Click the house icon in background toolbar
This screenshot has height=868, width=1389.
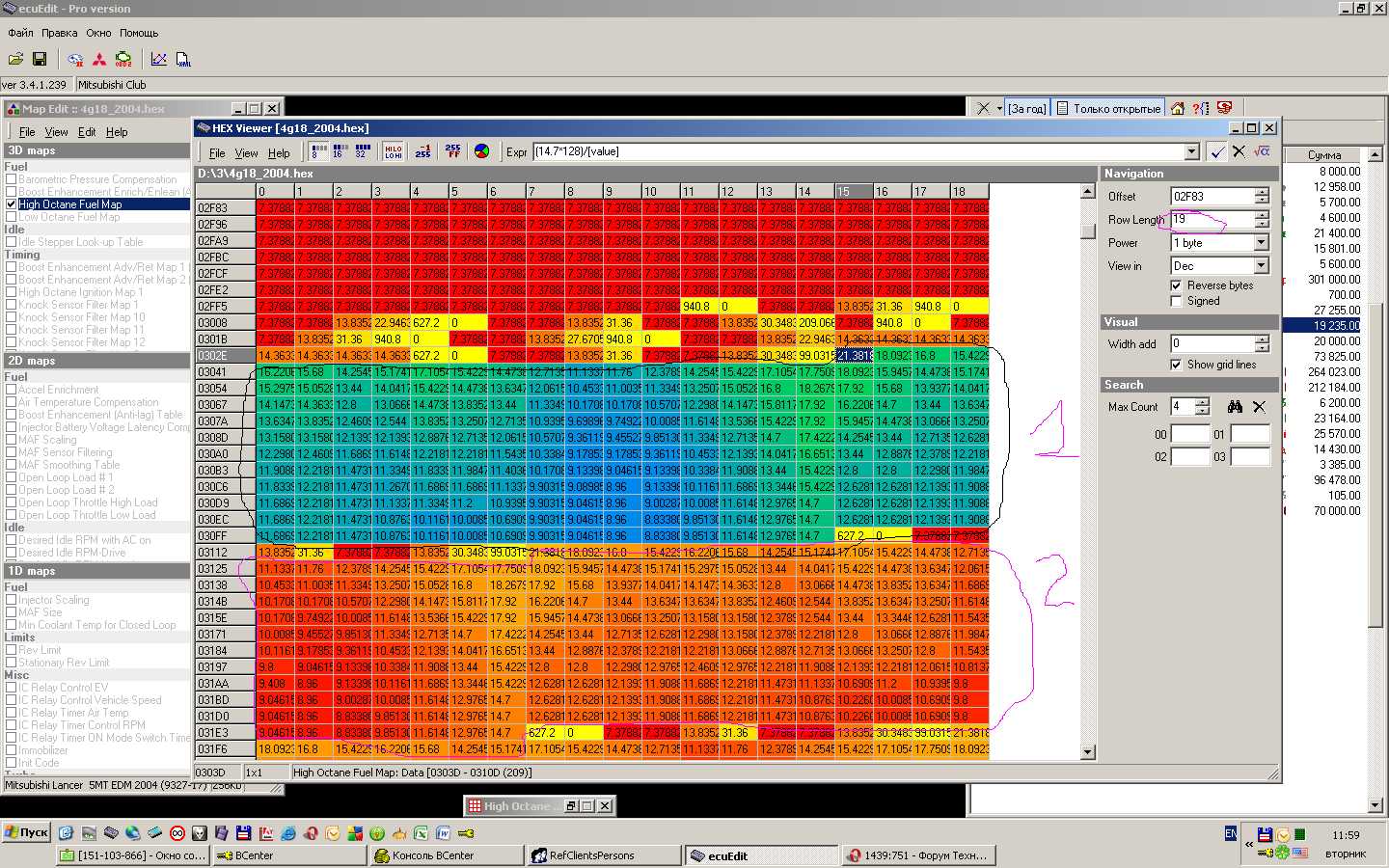(x=1178, y=108)
